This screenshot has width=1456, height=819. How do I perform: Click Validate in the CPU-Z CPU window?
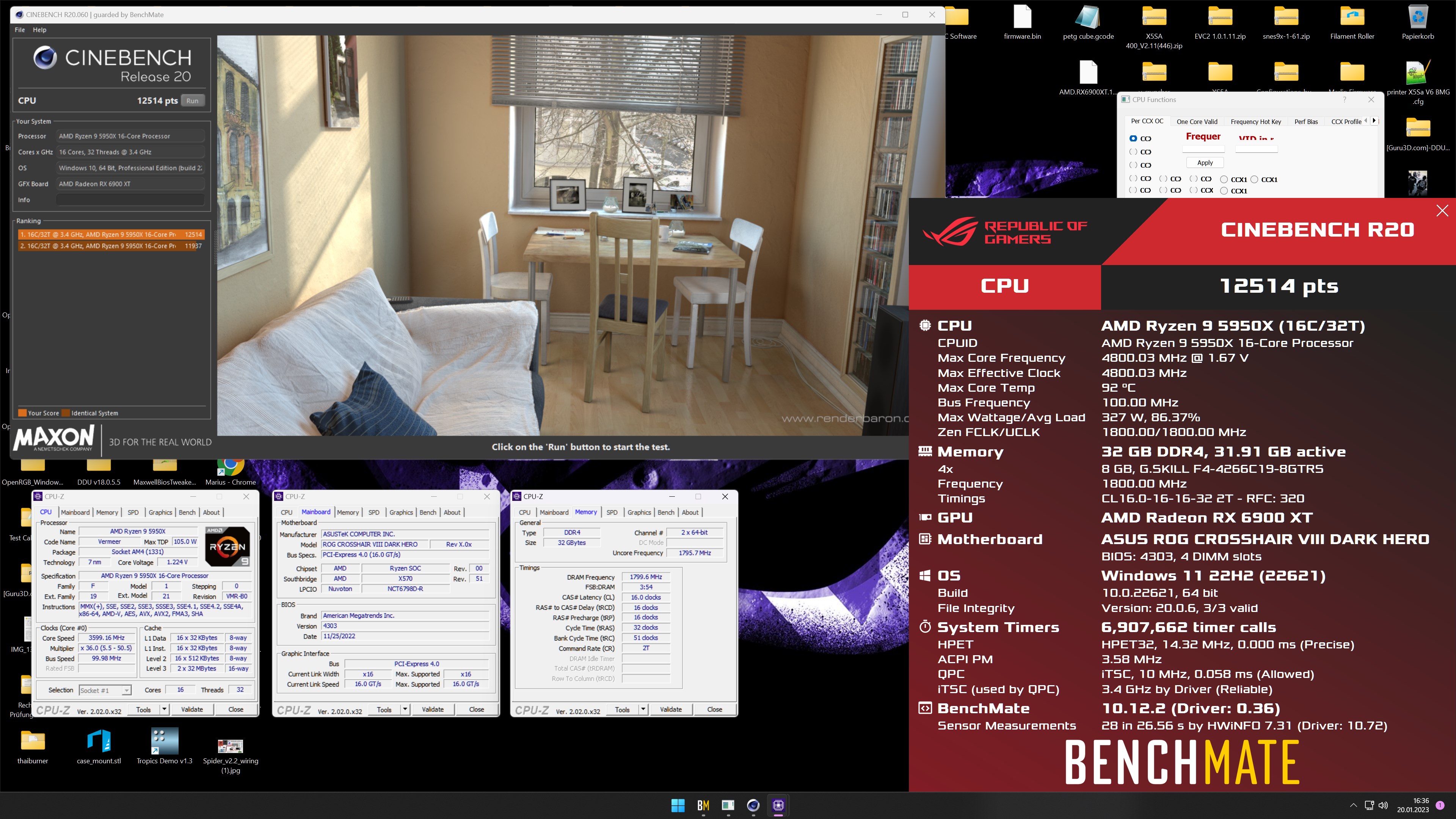tap(192, 709)
